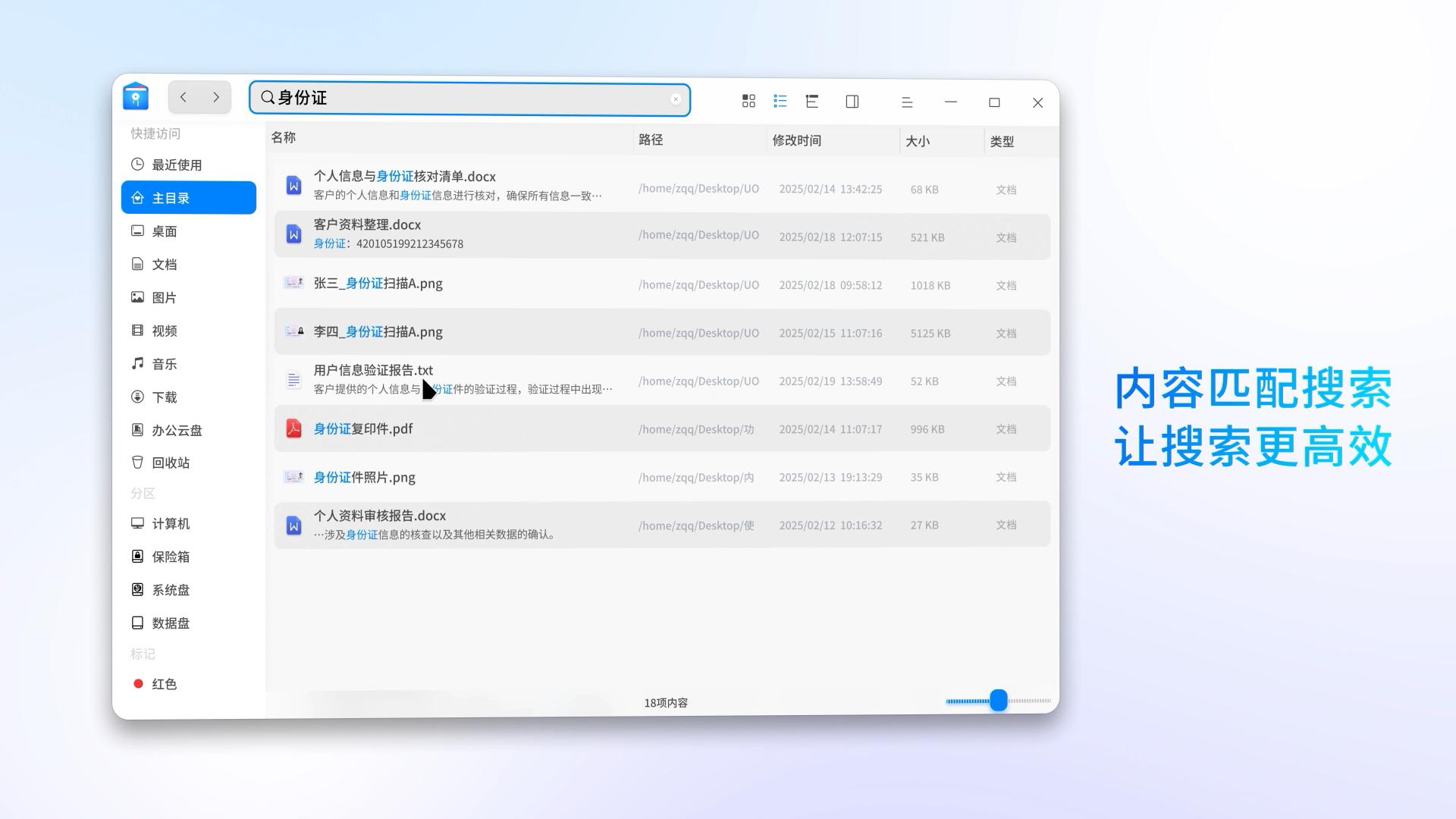
Task: Switch to tree view mode
Action: 812,101
